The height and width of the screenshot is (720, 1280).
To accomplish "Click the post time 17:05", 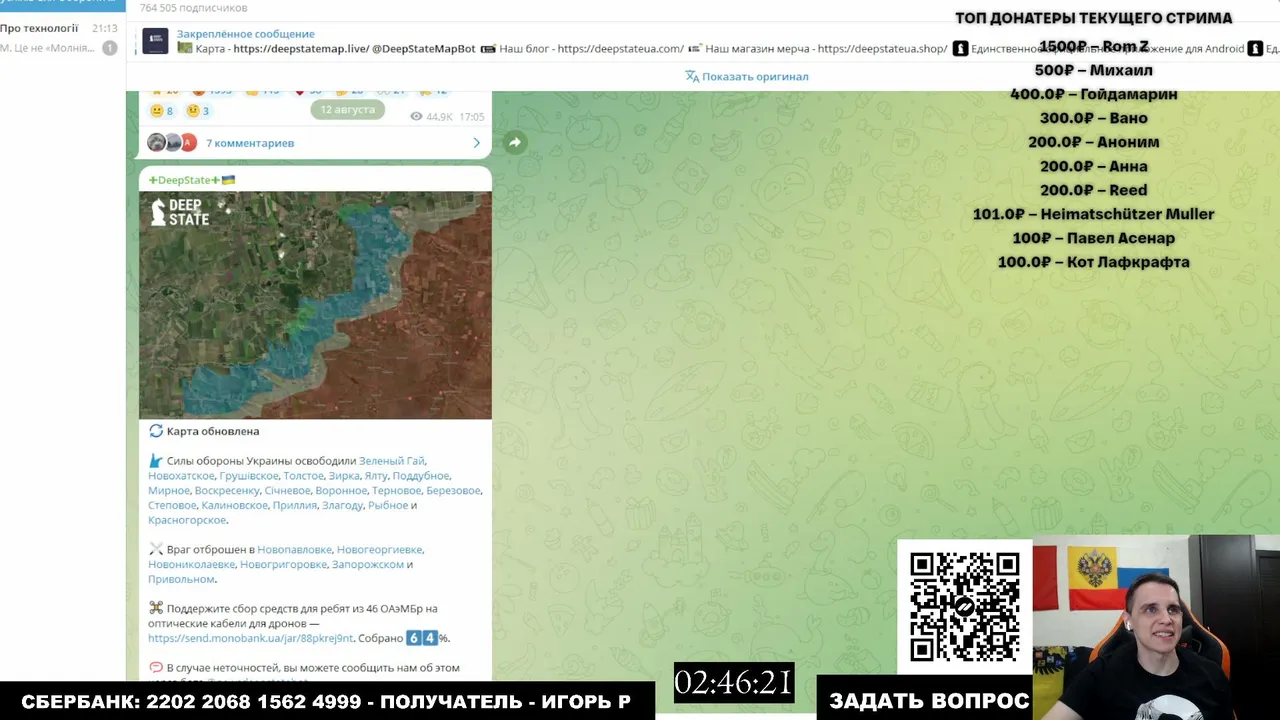I will (472, 117).
